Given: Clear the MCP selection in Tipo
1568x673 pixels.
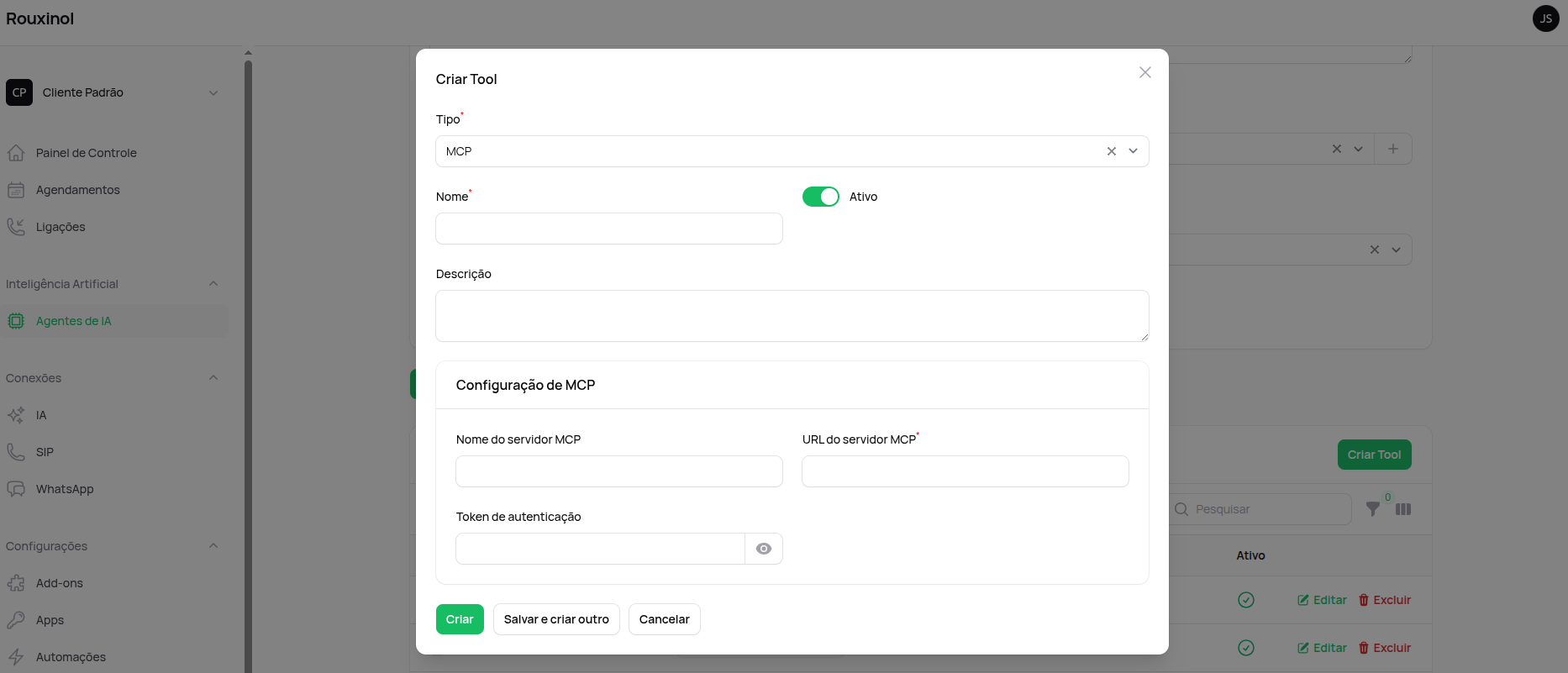Looking at the screenshot, I should pos(1112,151).
